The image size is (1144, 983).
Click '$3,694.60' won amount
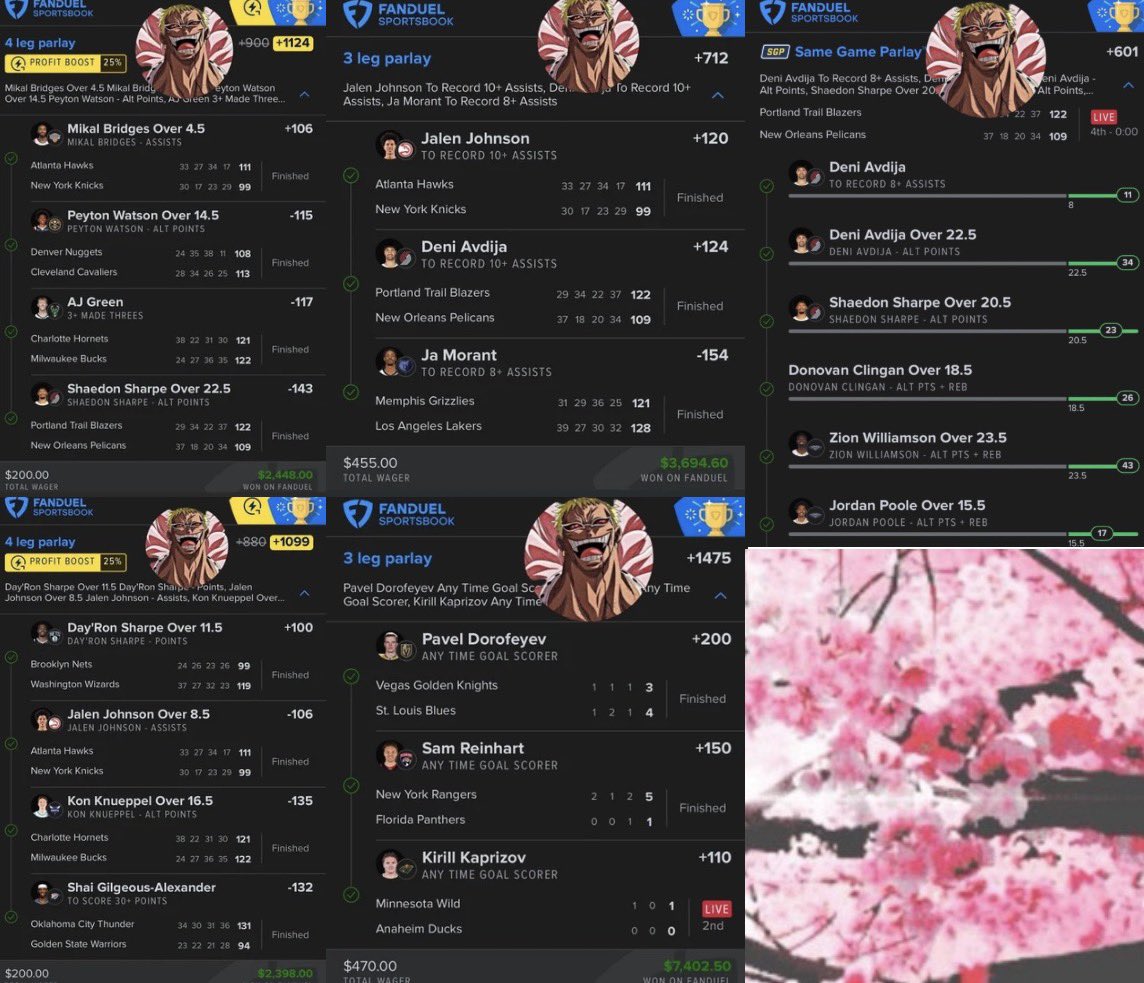693,463
